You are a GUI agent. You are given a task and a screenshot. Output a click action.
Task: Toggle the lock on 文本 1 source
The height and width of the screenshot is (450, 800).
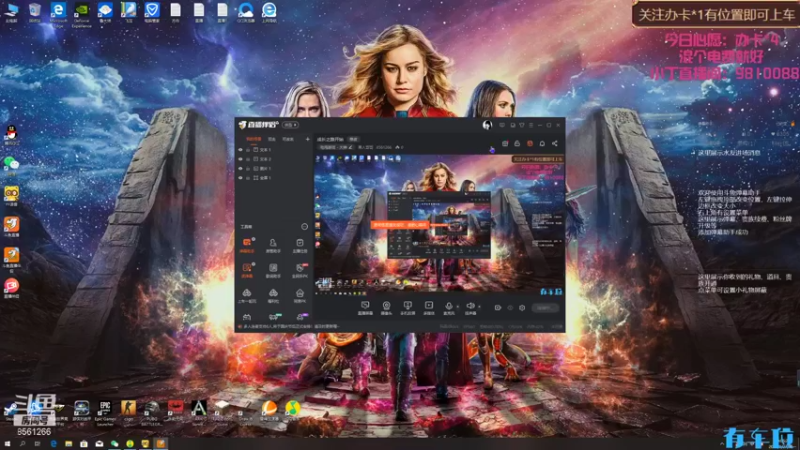pyautogui.click(x=248, y=150)
